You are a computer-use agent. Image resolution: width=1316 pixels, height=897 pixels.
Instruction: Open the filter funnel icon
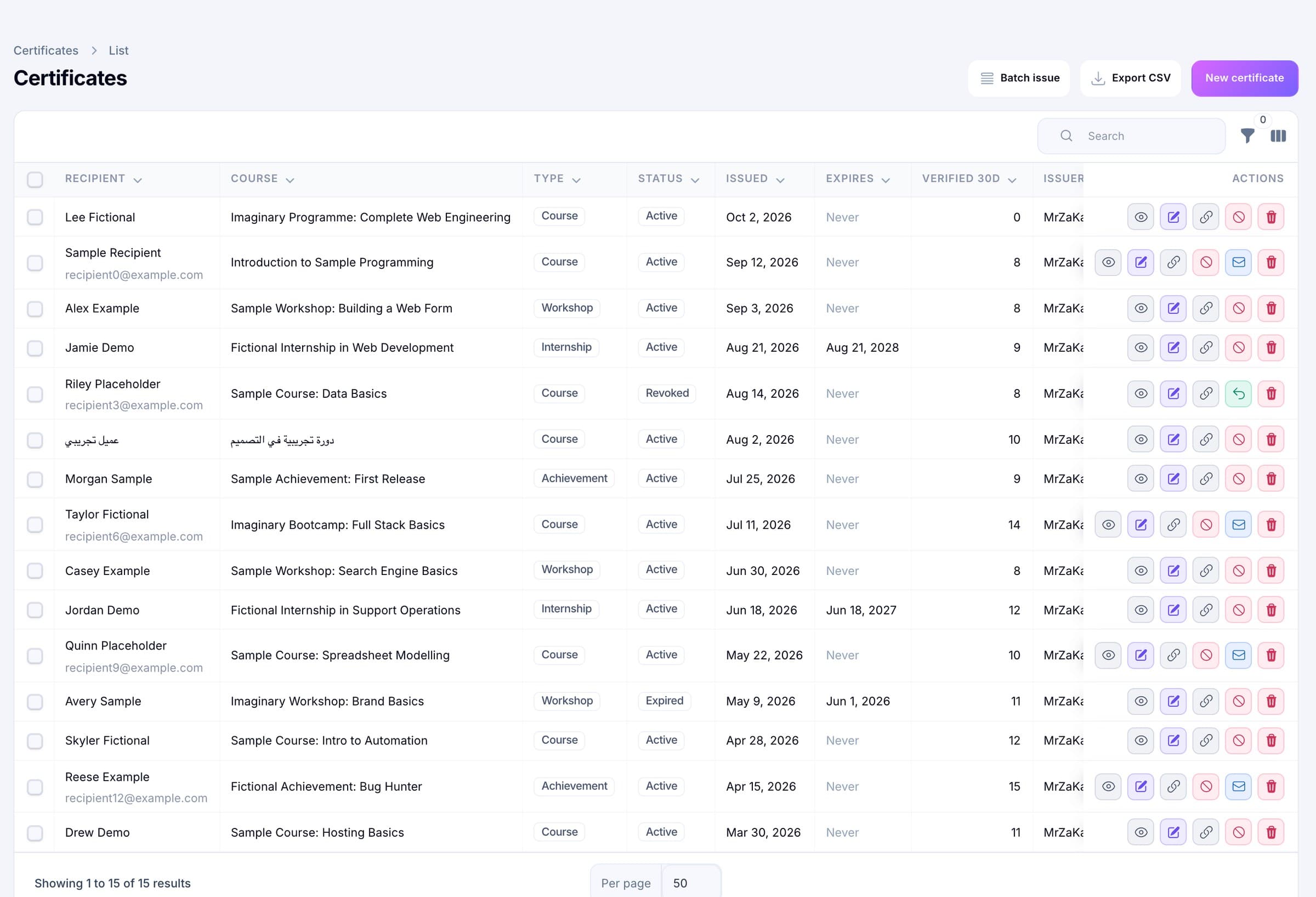coord(1247,136)
